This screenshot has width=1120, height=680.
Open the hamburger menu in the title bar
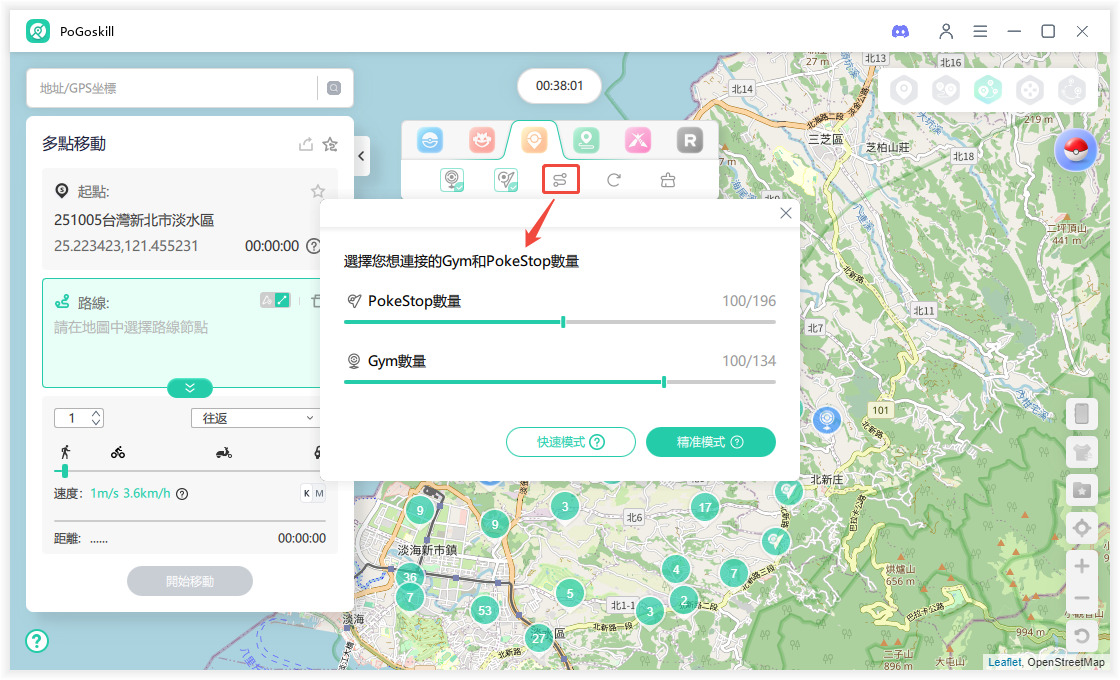point(980,31)
